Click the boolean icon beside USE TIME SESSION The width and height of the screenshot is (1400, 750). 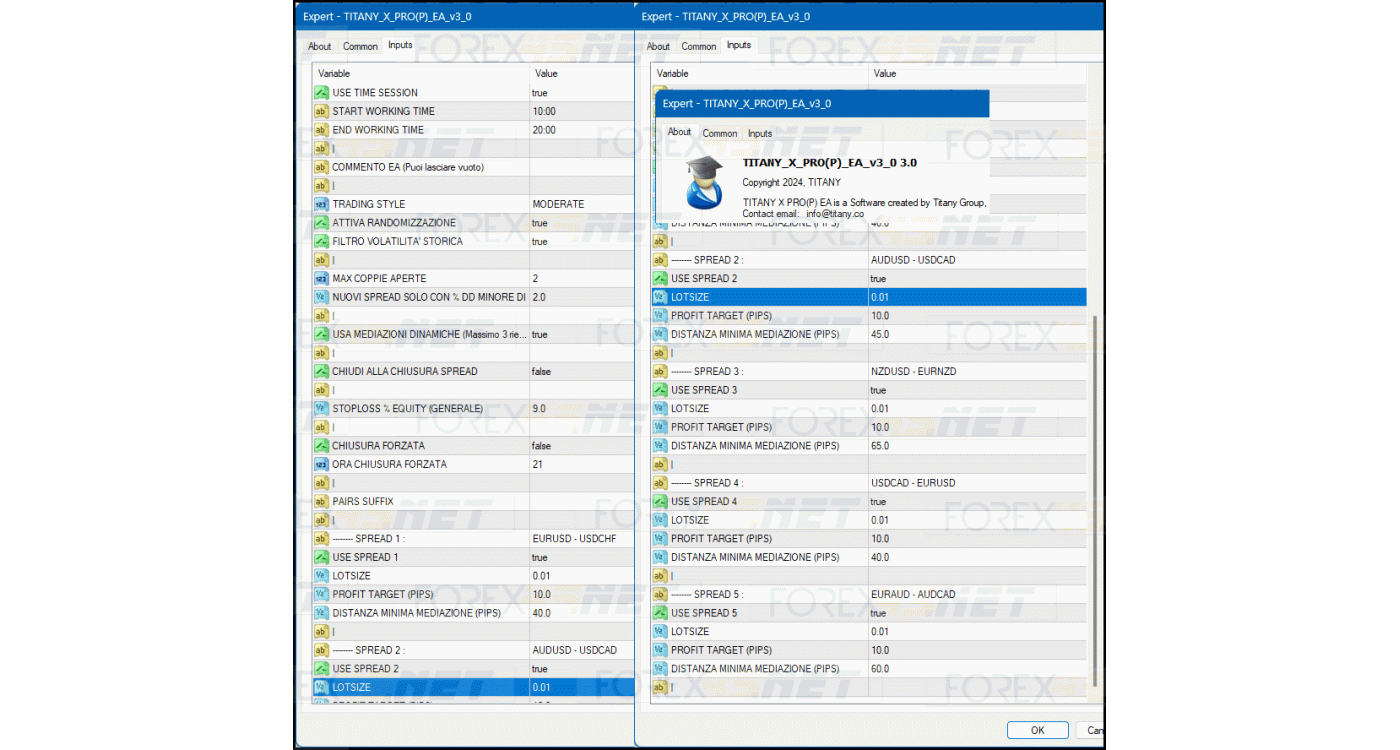point(321,93)
